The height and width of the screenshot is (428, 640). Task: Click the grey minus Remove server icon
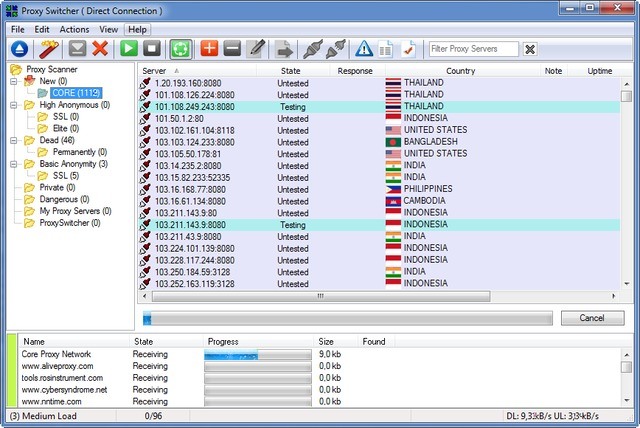232,48
